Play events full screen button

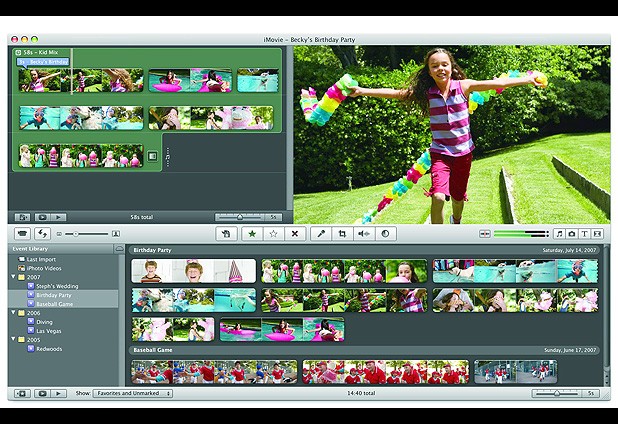point(42,393)
